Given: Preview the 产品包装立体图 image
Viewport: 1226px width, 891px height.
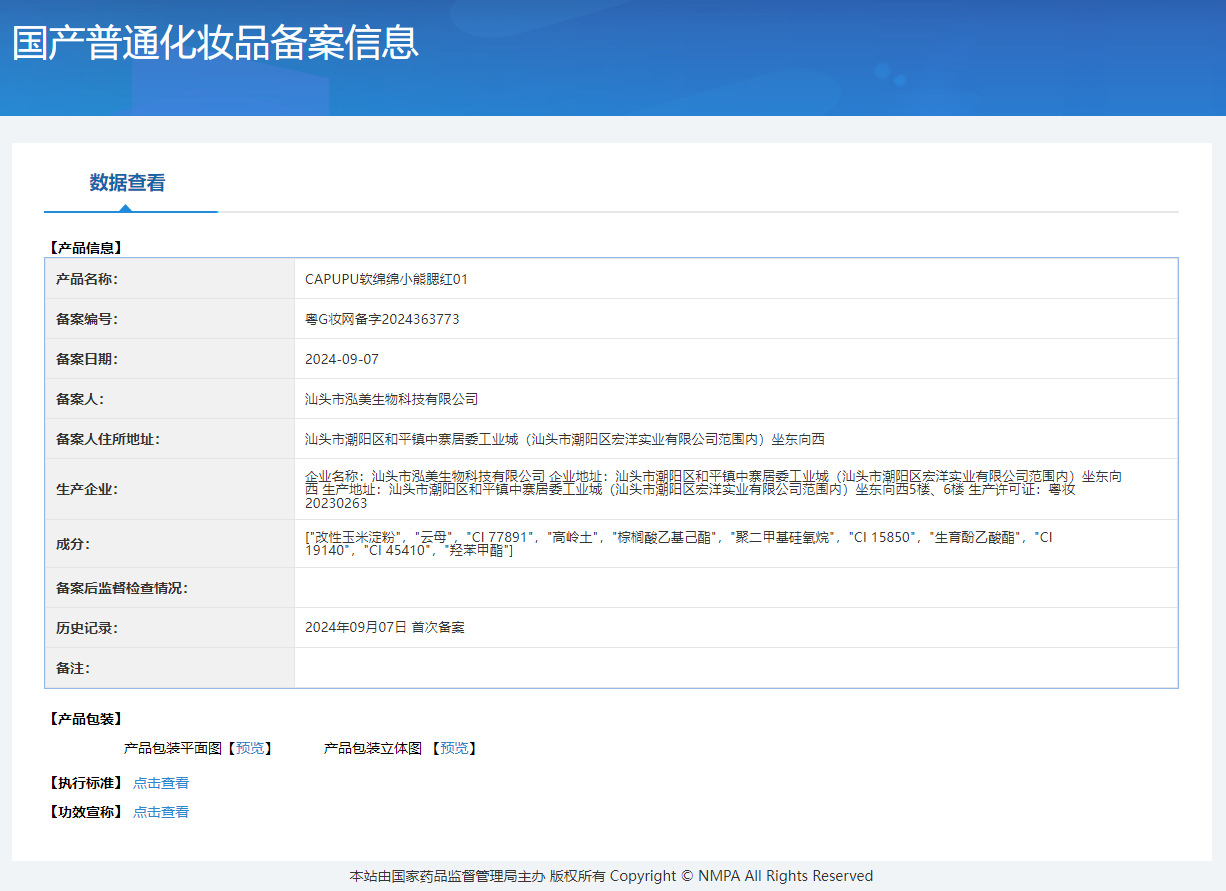Looking at the screenshot, I should tap(454, 748).
